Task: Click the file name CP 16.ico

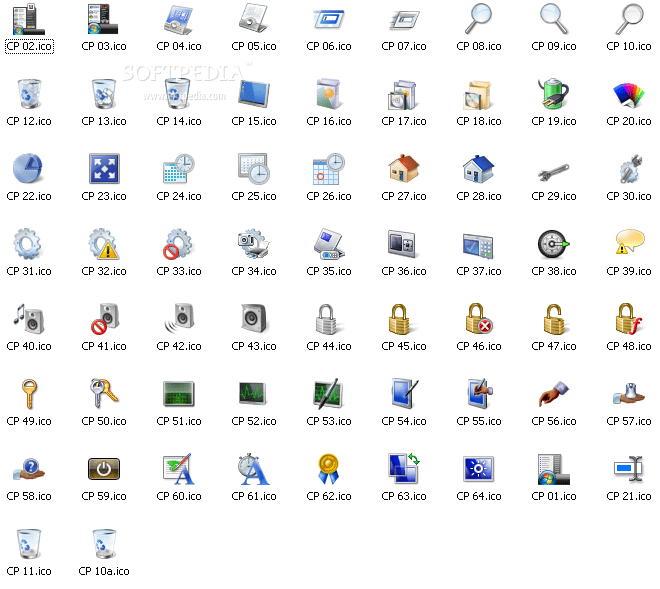Action: [329, 121]
